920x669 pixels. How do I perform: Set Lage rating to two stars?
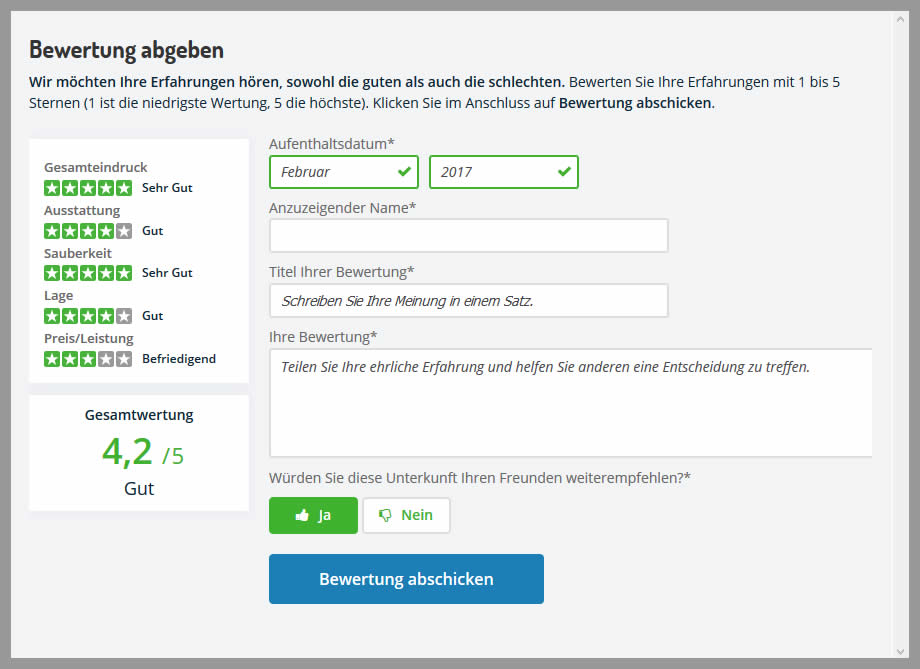[x=70, y=316]
